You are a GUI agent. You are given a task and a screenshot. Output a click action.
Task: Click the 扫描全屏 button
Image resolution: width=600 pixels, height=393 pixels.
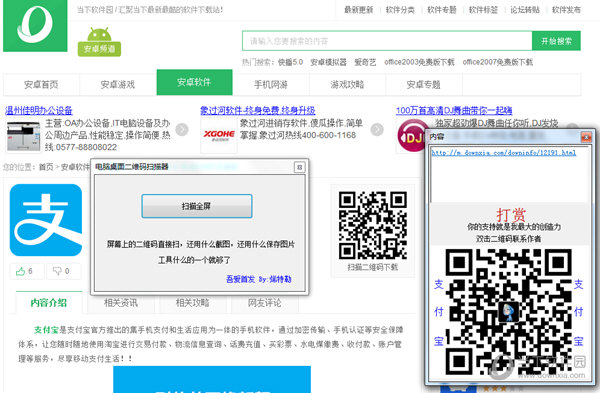coord(197,206)
